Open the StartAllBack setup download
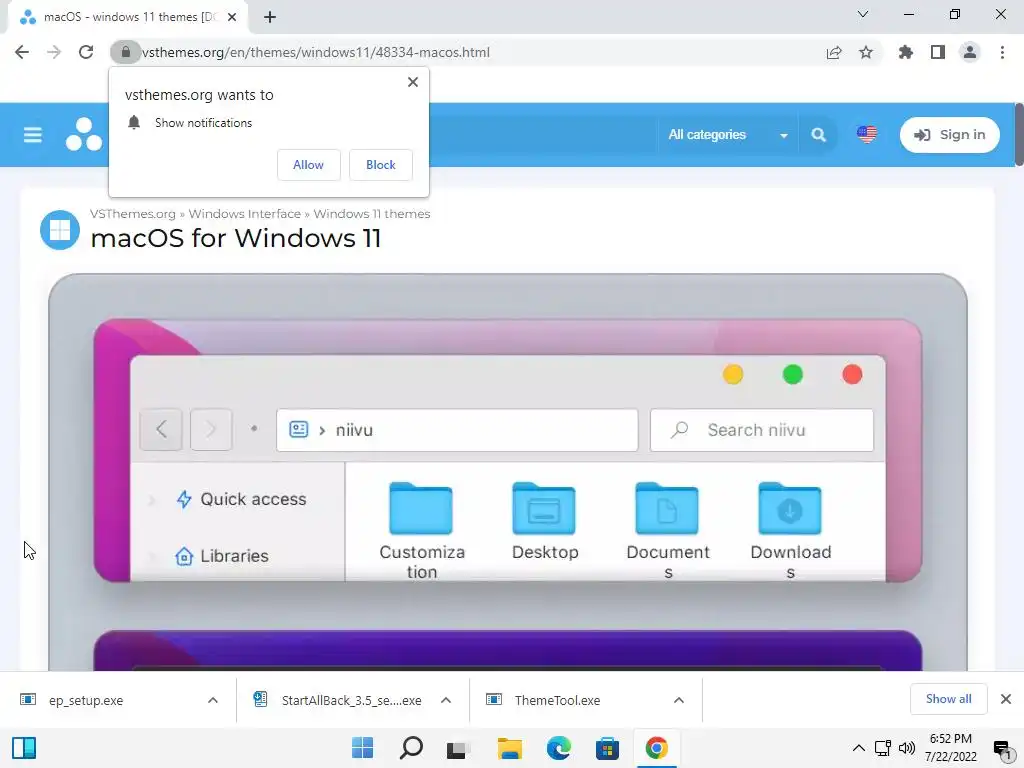The image size is (1024, 768). tap(338, 700)
